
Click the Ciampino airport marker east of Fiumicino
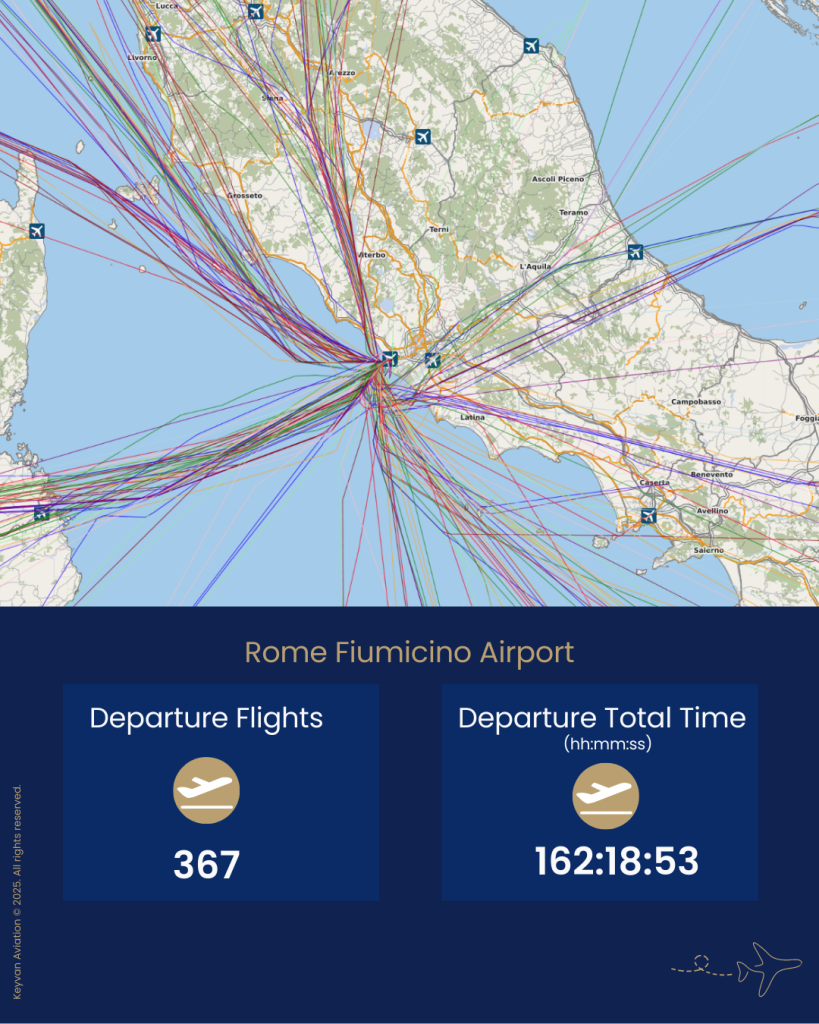click(432, 360)
